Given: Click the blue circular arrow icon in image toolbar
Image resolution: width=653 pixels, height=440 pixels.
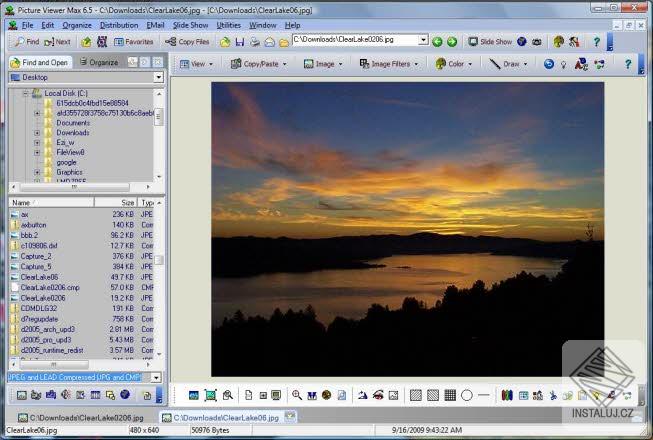Looking at the screenshot, I should 549,64.
